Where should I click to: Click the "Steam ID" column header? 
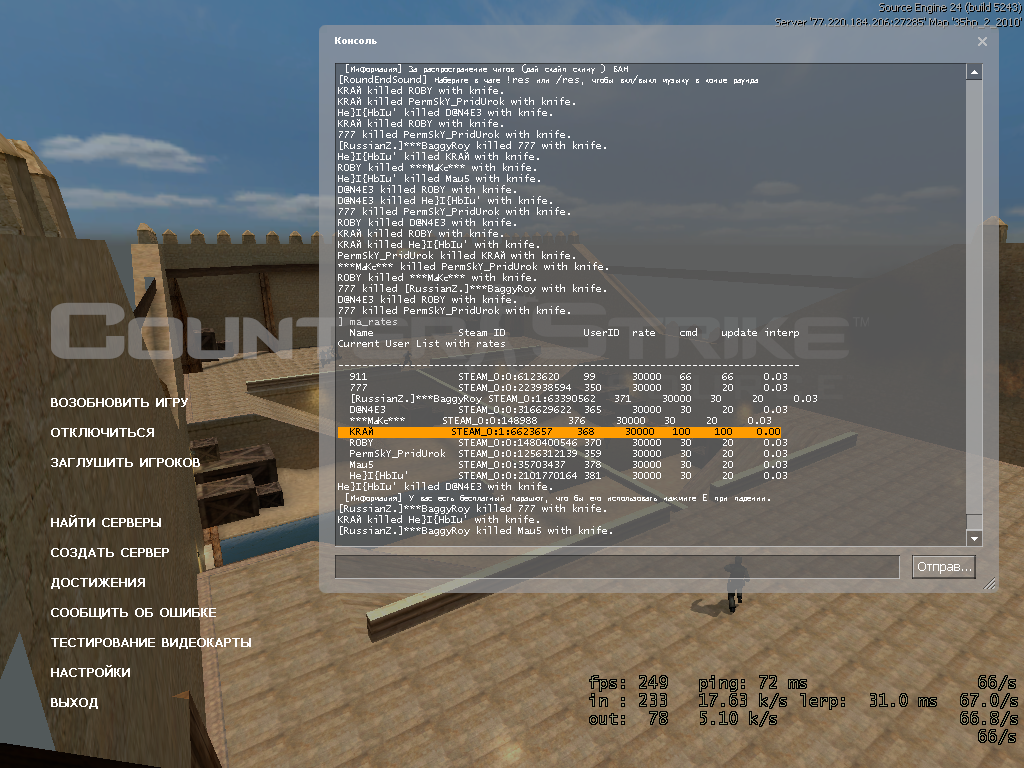[481, 333]
